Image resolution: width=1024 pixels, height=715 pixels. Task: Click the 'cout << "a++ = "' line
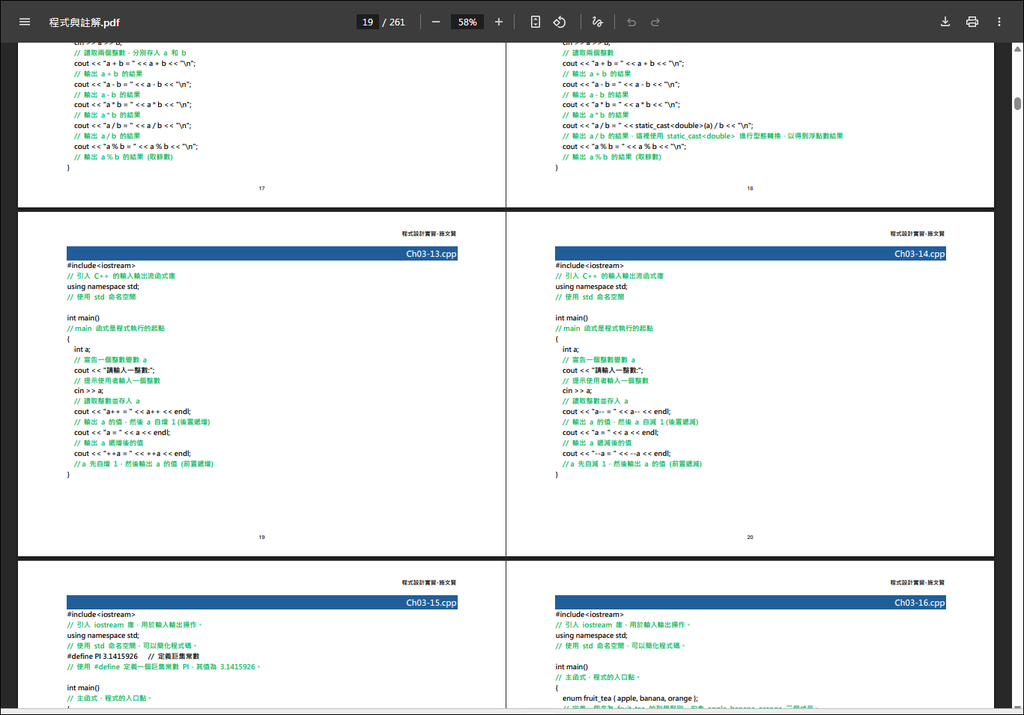[133, 411]
